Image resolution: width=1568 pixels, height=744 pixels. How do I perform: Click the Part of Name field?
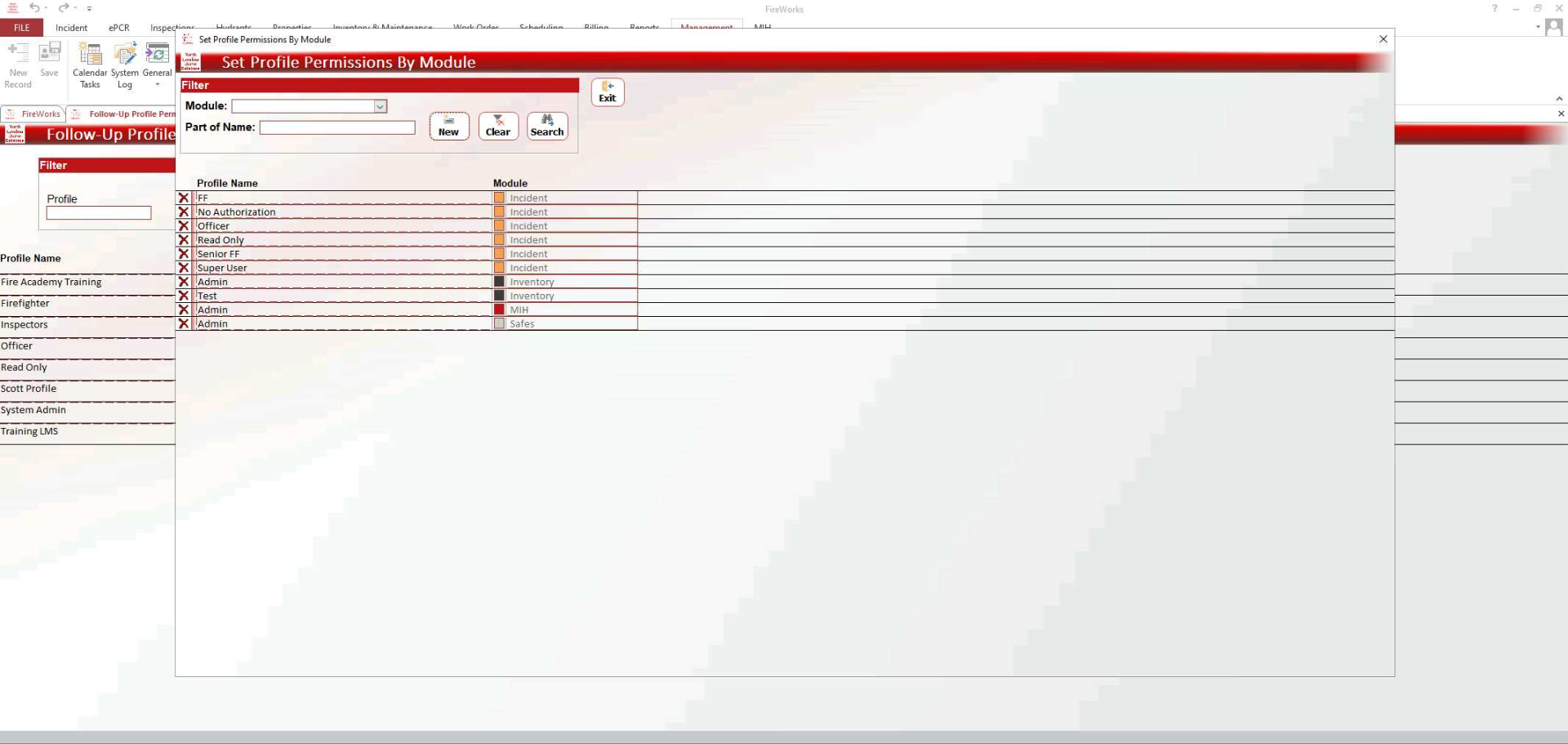click(x=337, y=127)
